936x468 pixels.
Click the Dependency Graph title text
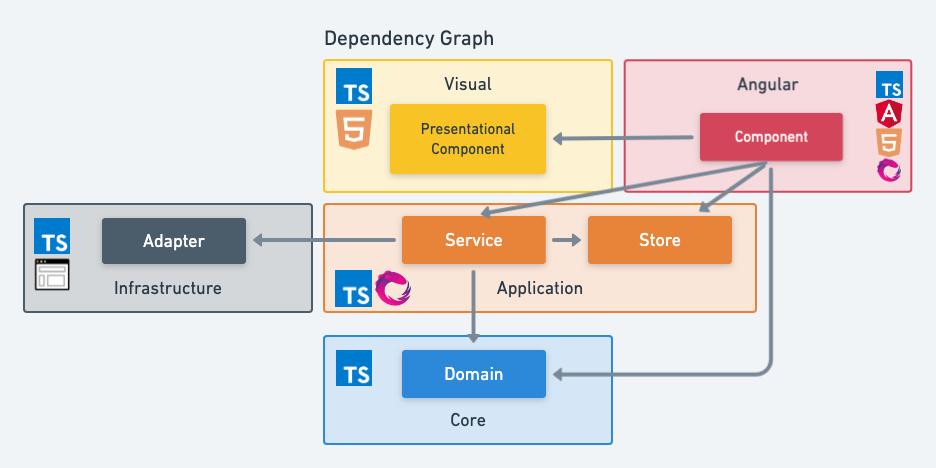click(409, 39)
